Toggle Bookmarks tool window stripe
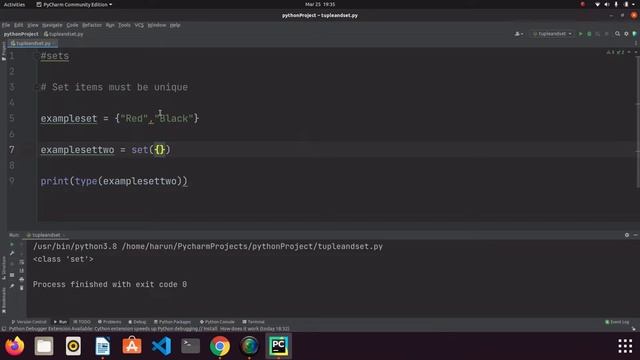Image resolution: width=640 pixels, height=360 pixels. point(3,300)
